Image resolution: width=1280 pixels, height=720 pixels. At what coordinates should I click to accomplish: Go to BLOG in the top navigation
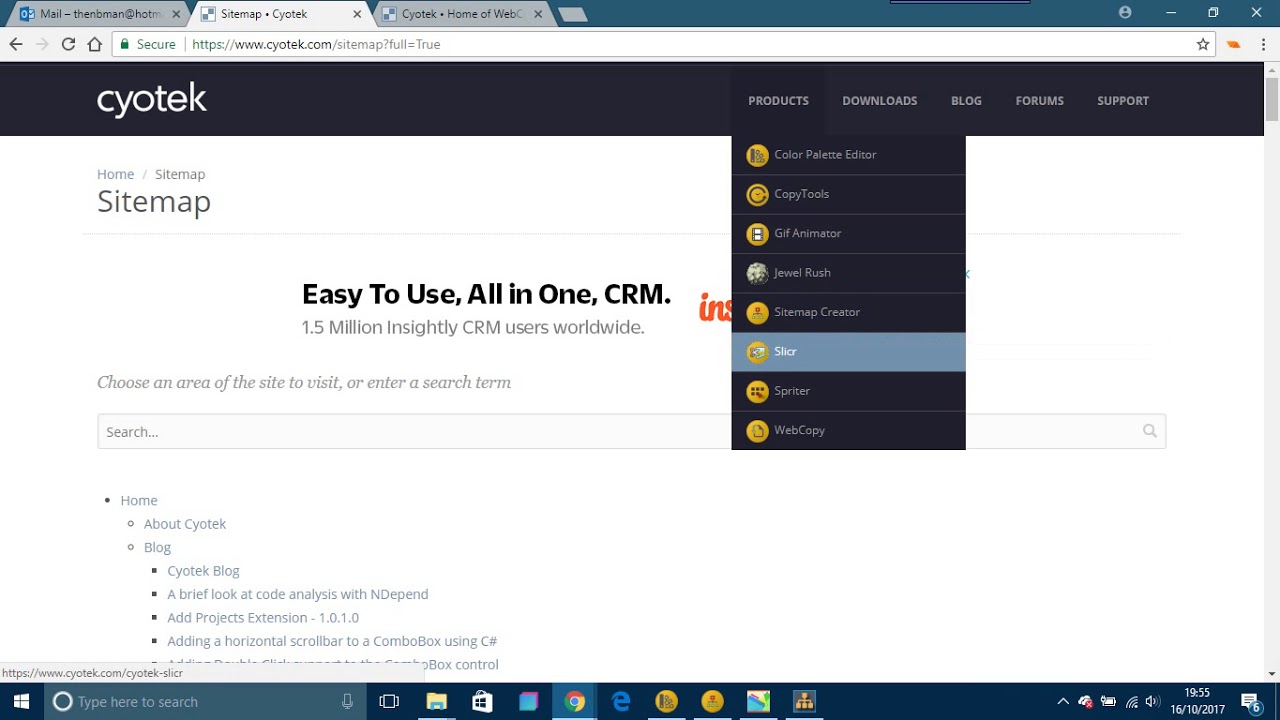tap(966, 100)
